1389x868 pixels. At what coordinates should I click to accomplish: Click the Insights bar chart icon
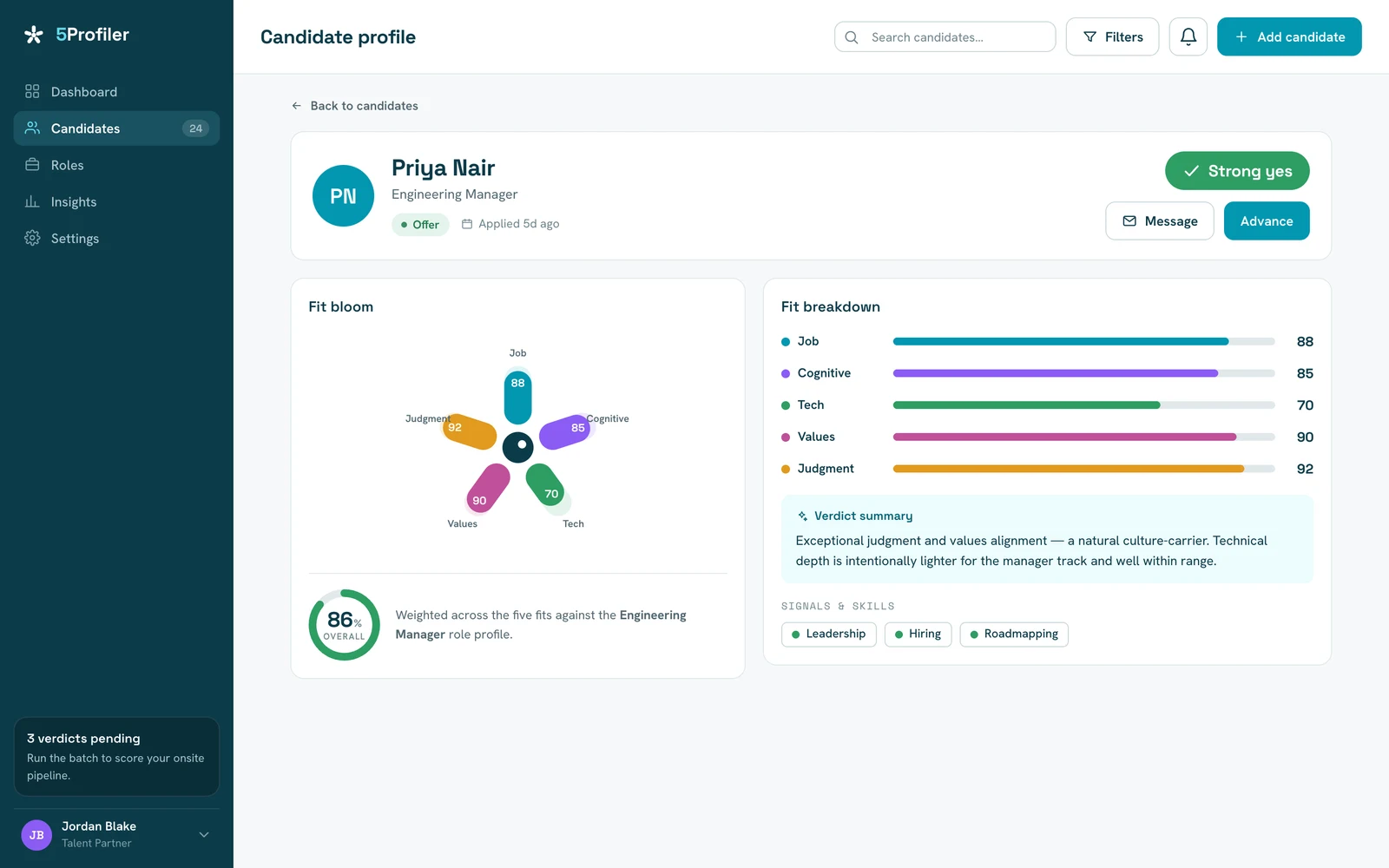[32, 201]
